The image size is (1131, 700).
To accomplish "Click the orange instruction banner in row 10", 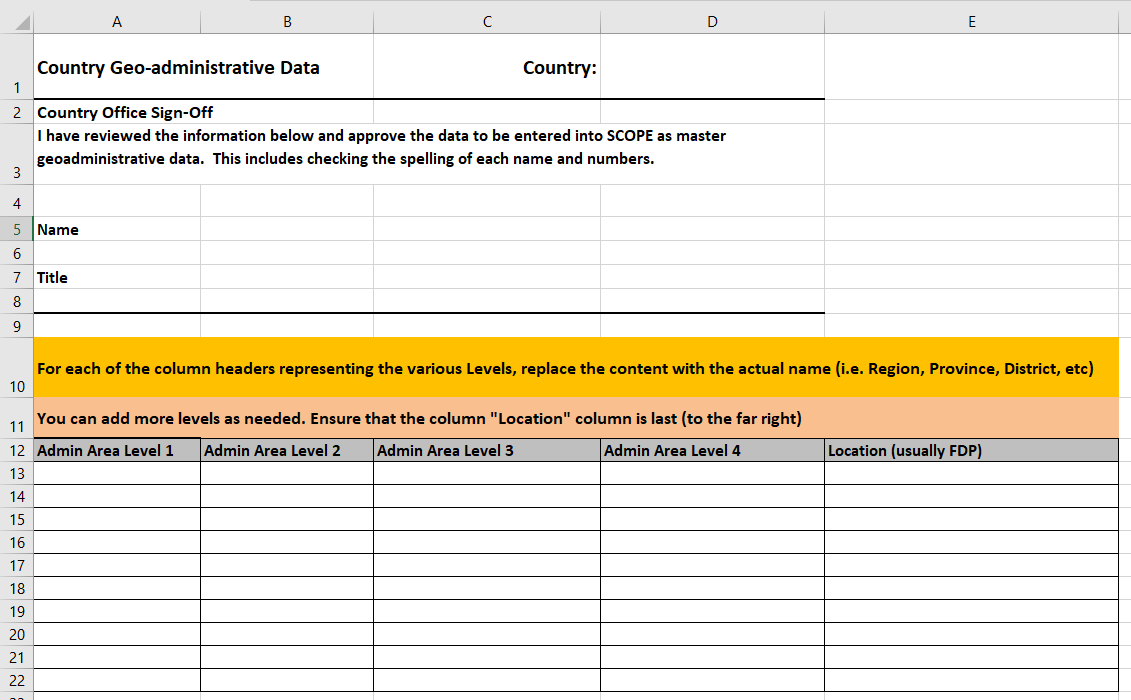I will [x=565, y=368].
